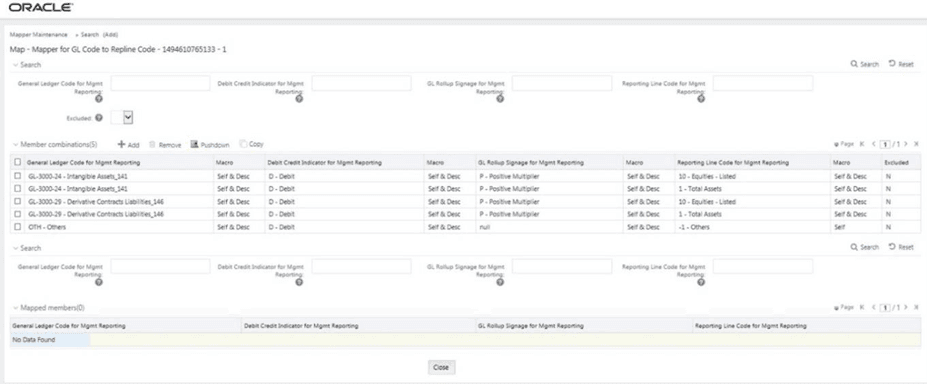927x384 pixels.
Task: Go to first page of Mapped members
Action: click(x=862, y=307)
